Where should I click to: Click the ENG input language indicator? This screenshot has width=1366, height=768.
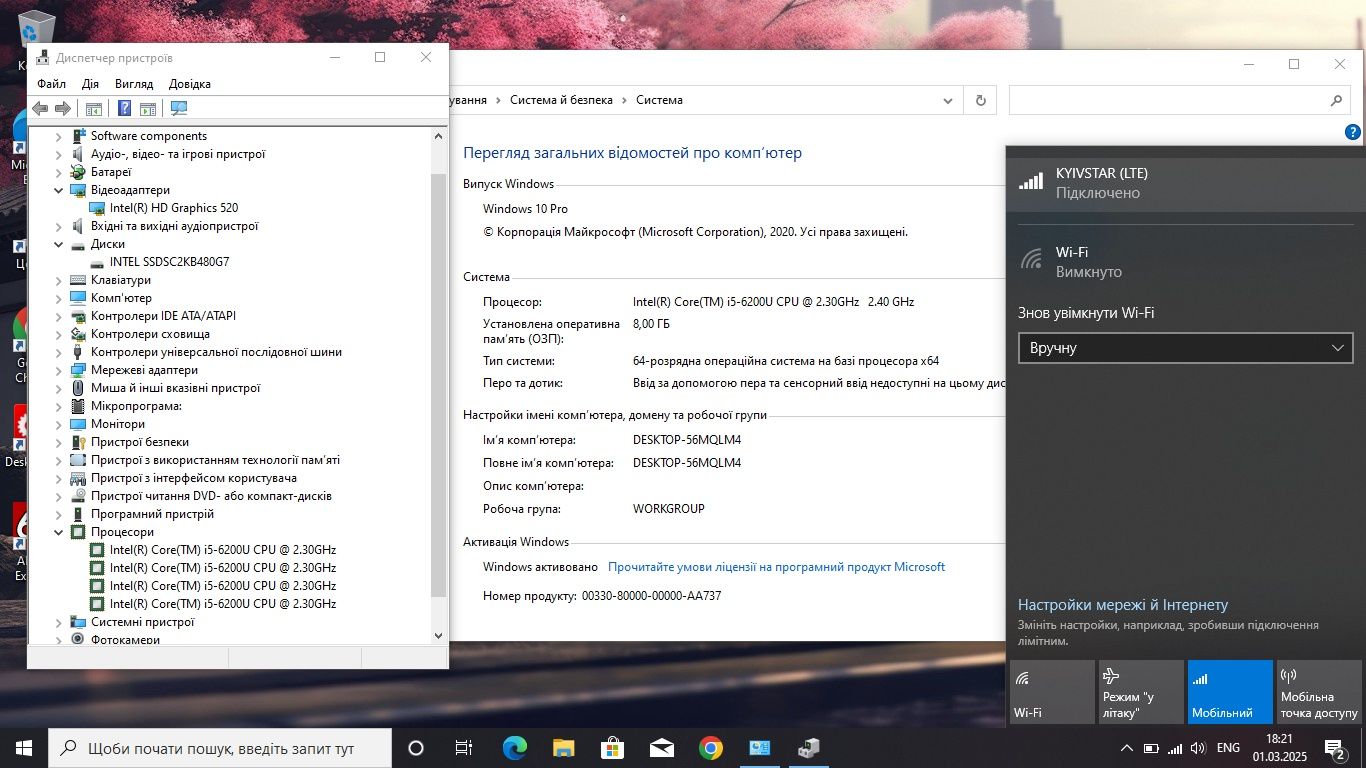(x=1228, y=748)
